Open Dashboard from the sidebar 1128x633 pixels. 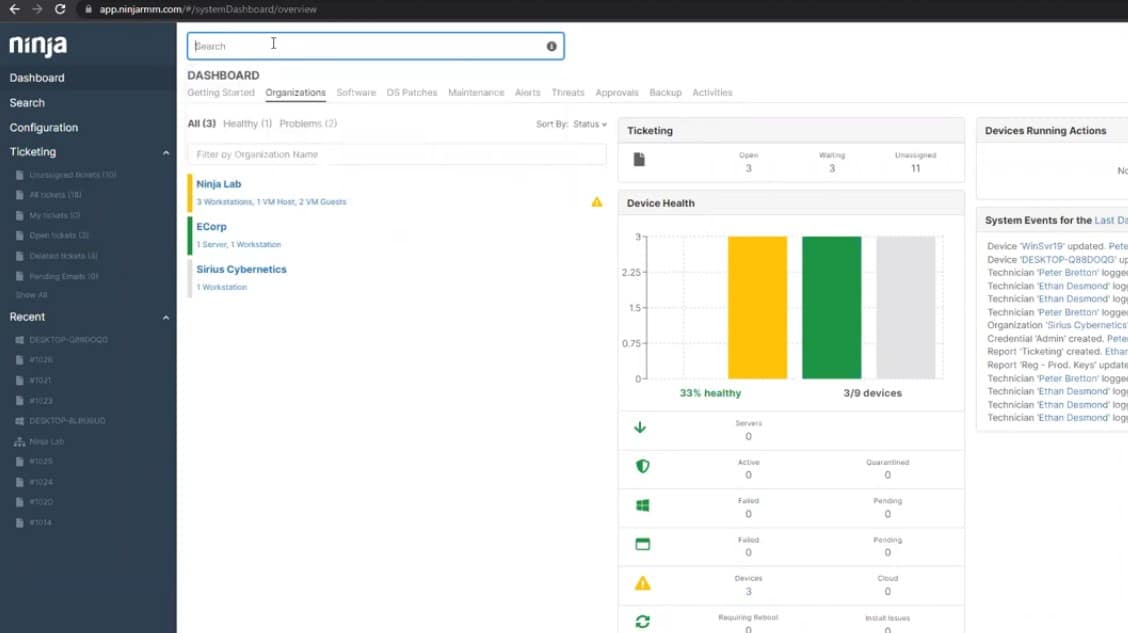click(37, 78)
